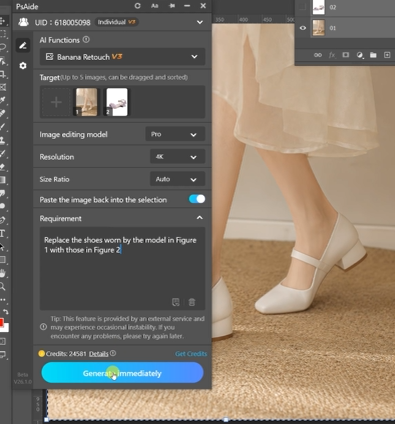Viewport: 395px width, 424px height.
Task: Click the Generate immediately button
Action: tap(122, 373)
